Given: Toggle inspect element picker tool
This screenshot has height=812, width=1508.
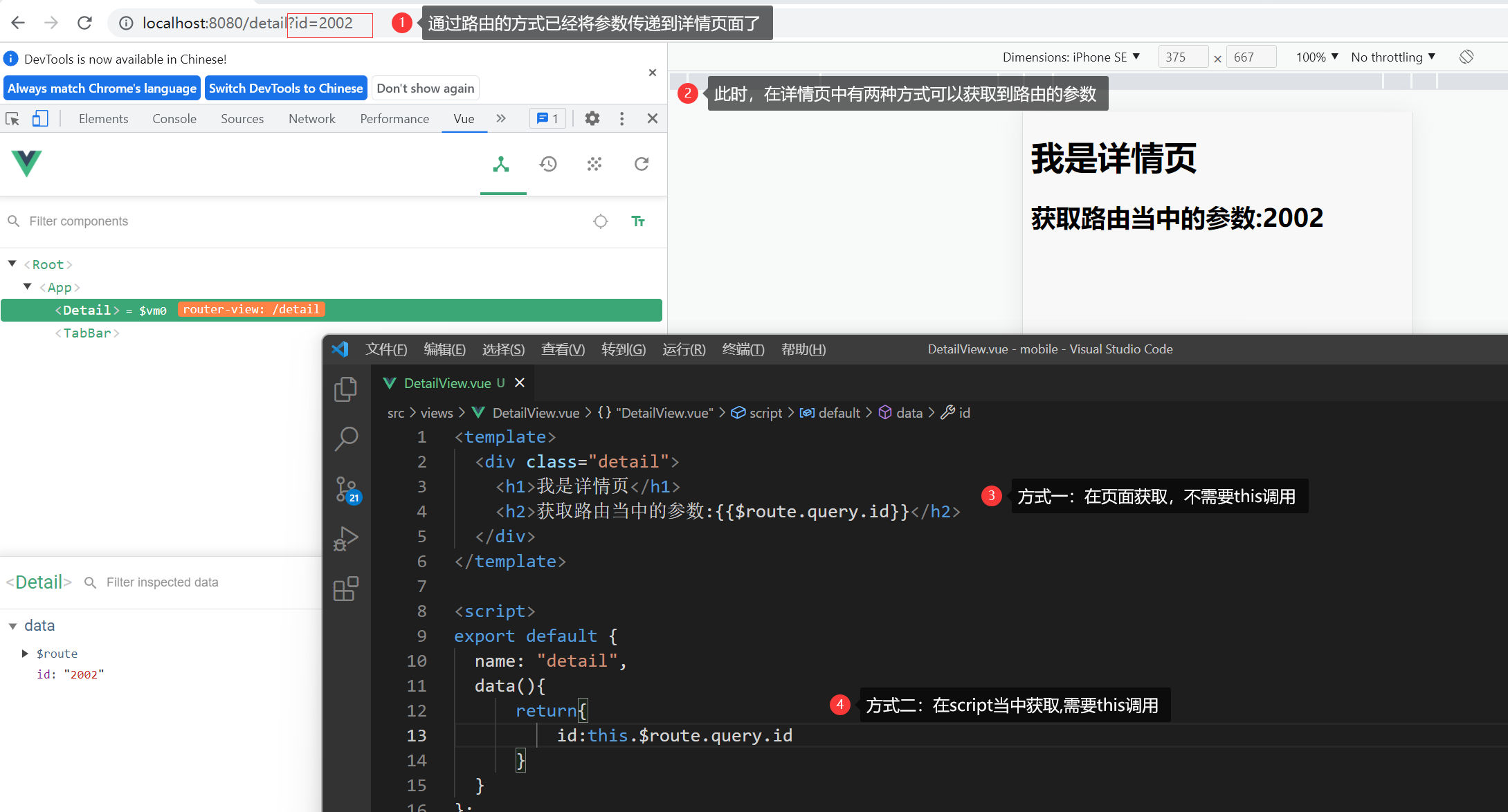Looking at the screenshot, I should coord(13,119).
